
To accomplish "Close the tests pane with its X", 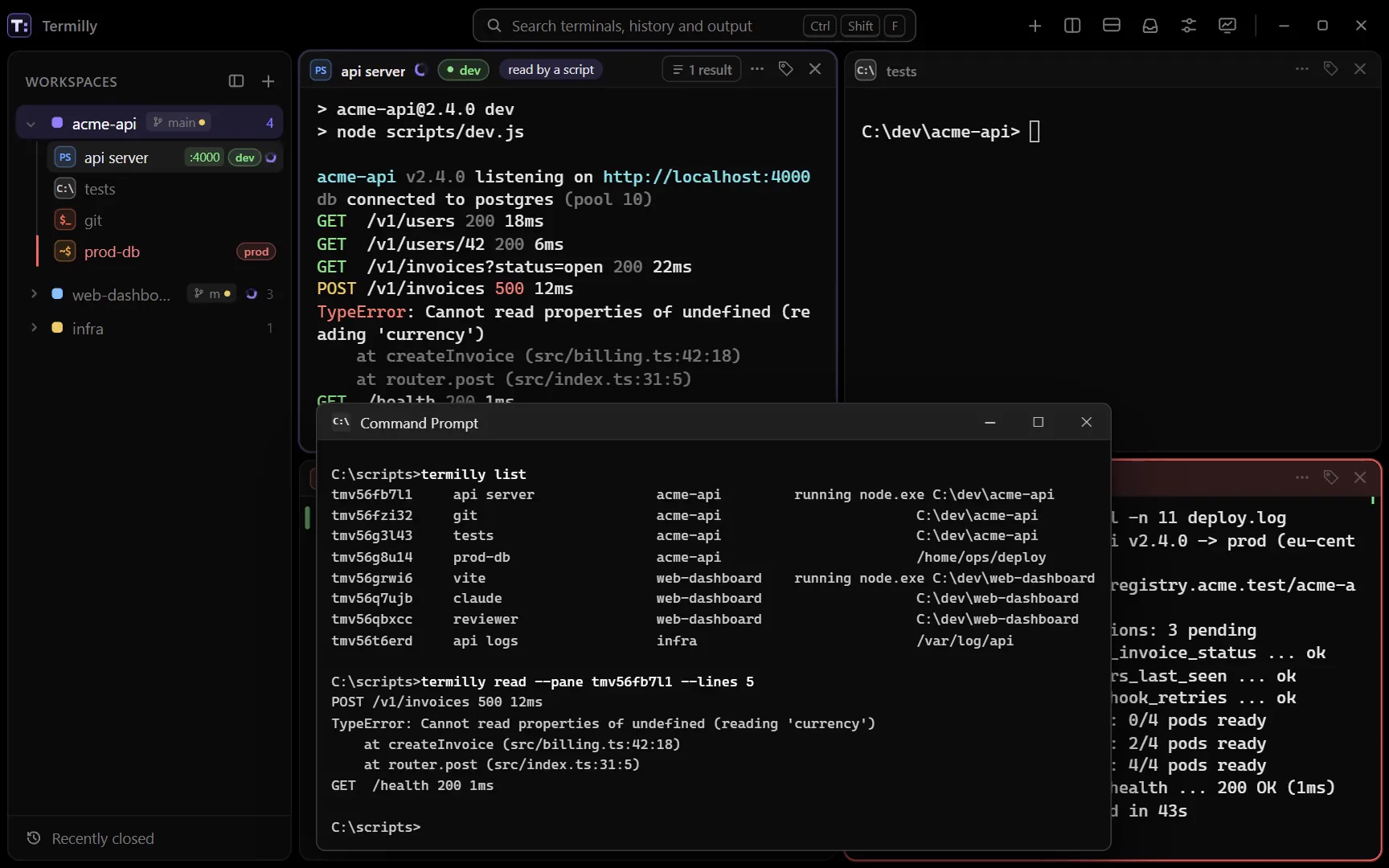I will (x=1360, y=69).
